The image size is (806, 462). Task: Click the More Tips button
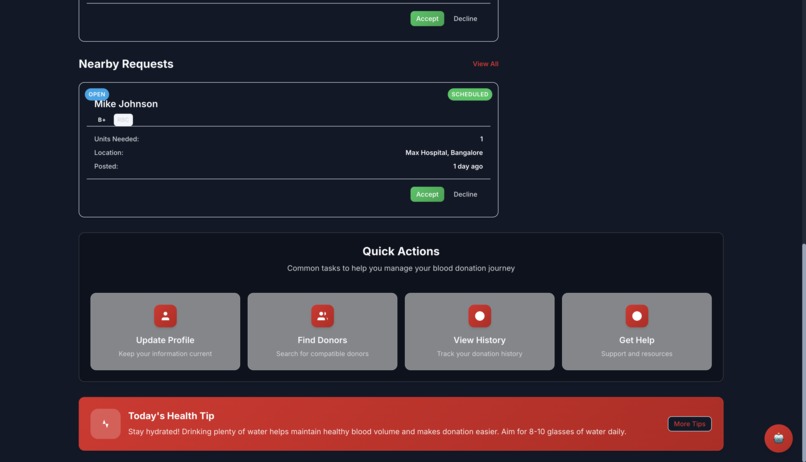689,424
